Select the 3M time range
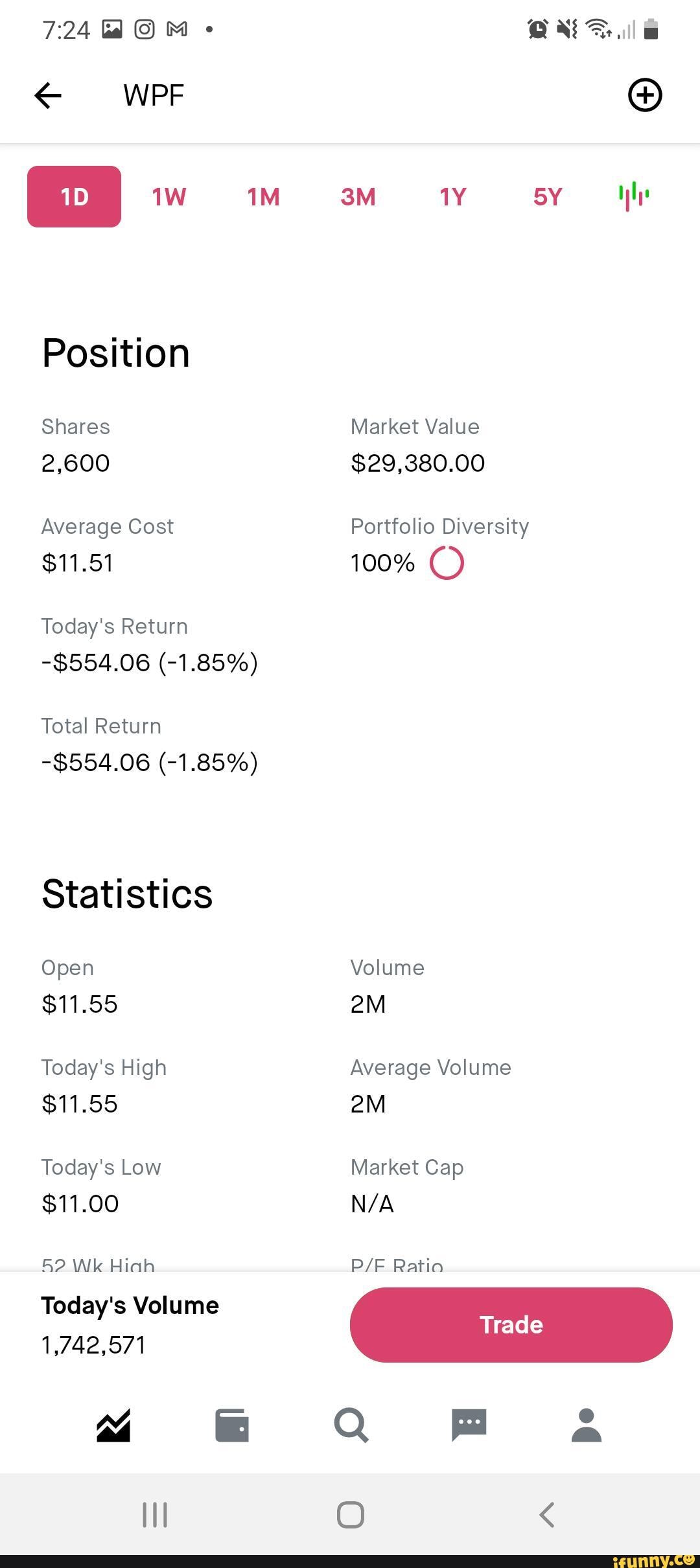 (x=358, y=197)
